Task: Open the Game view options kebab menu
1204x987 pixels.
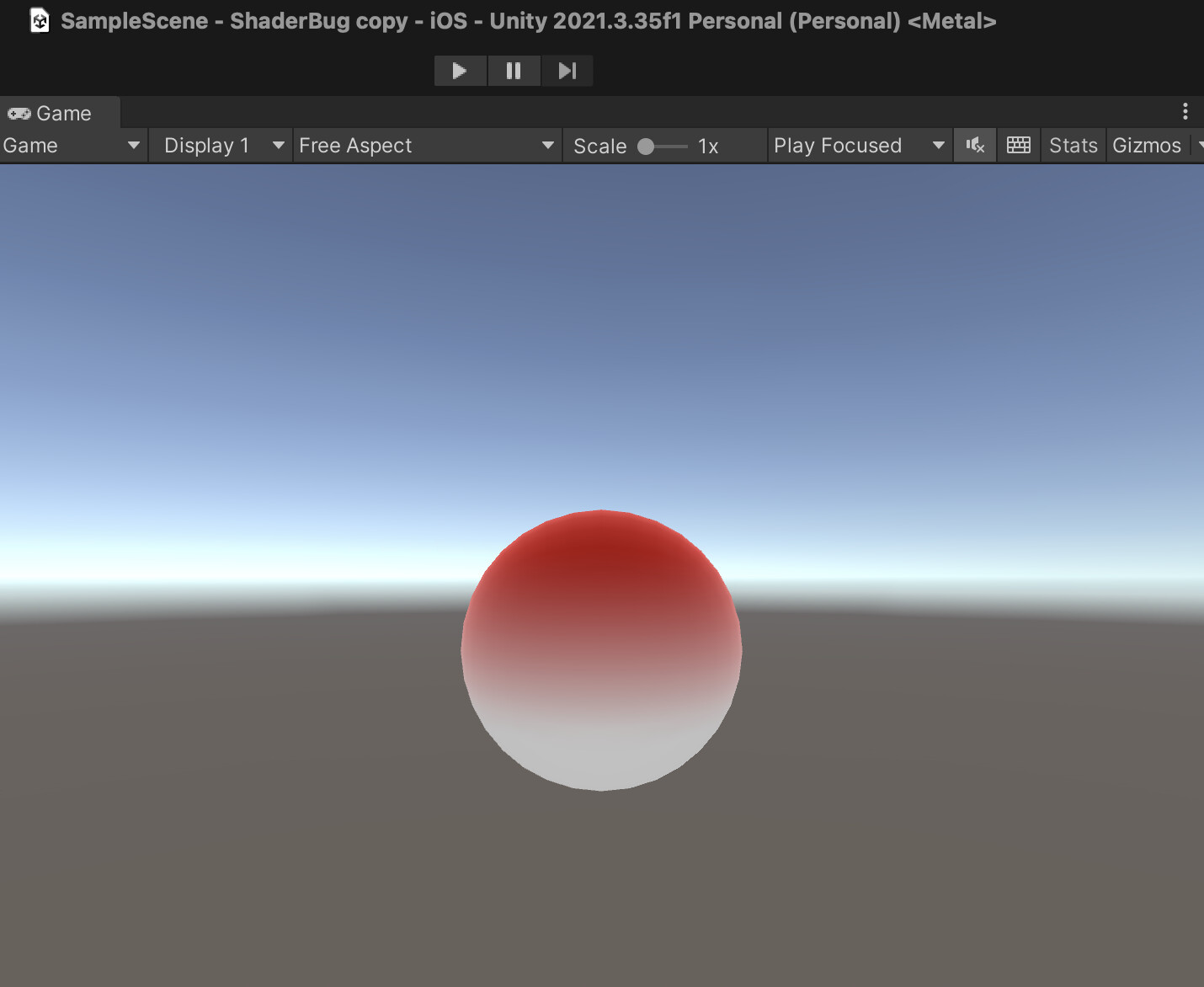Action: point(1185,111)
